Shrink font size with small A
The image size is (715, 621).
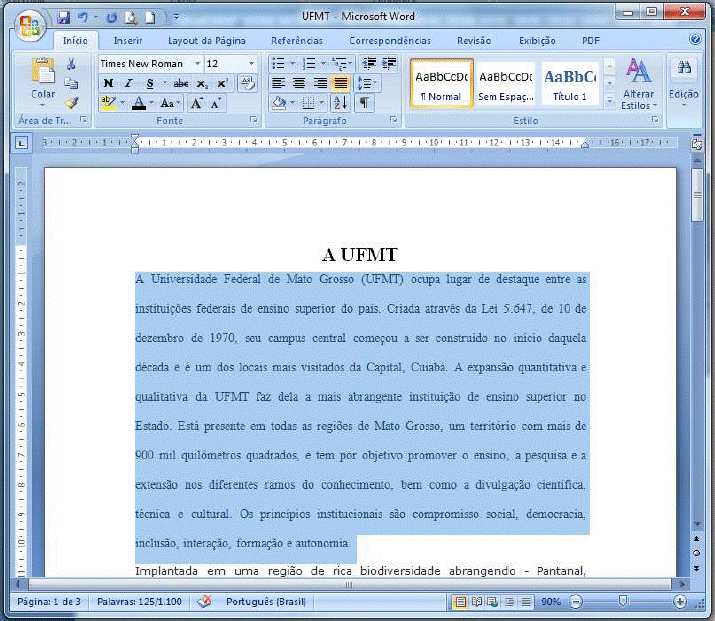(x=216, y=104)
